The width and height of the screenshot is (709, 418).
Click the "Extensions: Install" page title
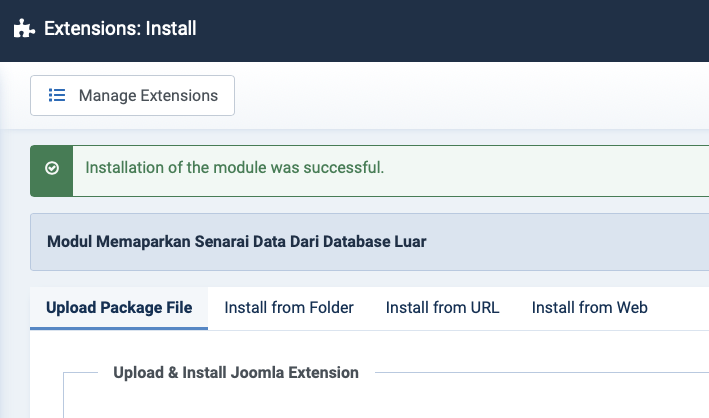coord(120,29)
